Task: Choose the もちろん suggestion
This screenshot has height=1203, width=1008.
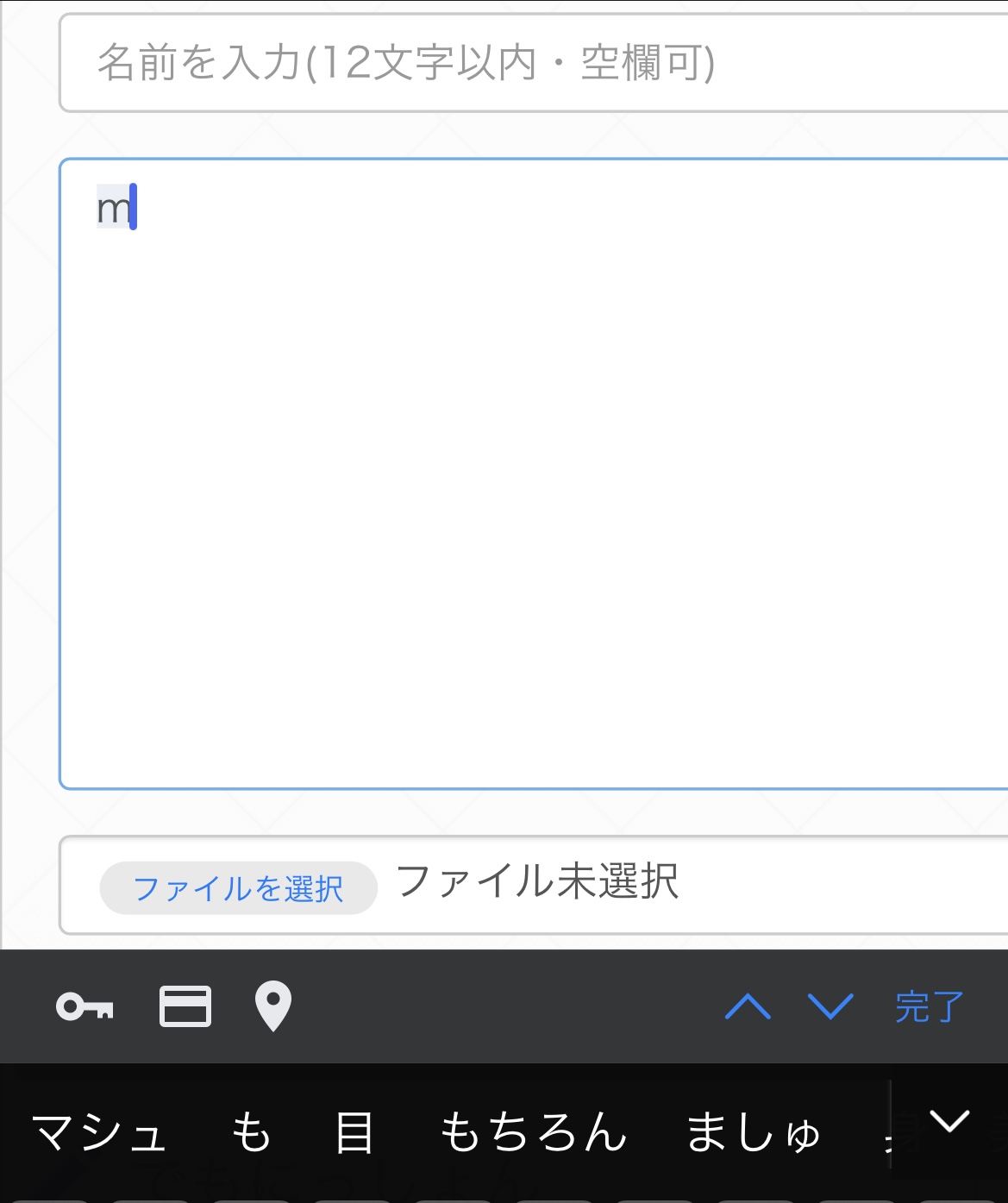Action: pyautogui.click(x=533, y=1132)
